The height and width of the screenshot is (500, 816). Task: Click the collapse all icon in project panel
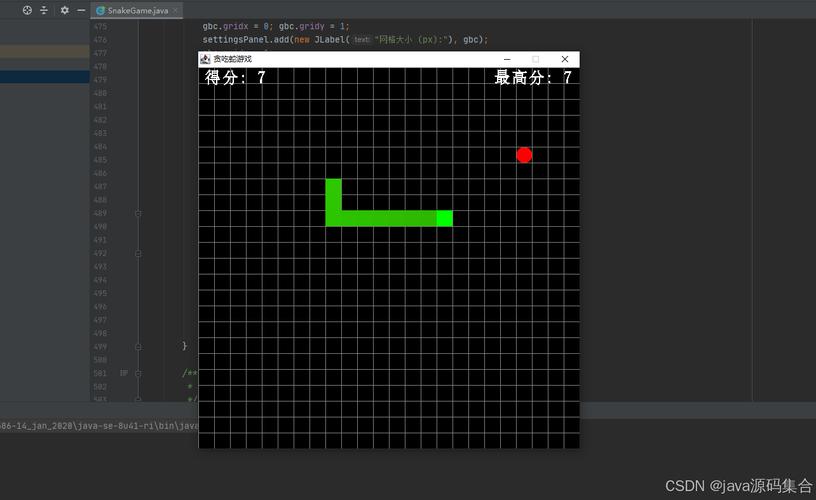[43, 10]
